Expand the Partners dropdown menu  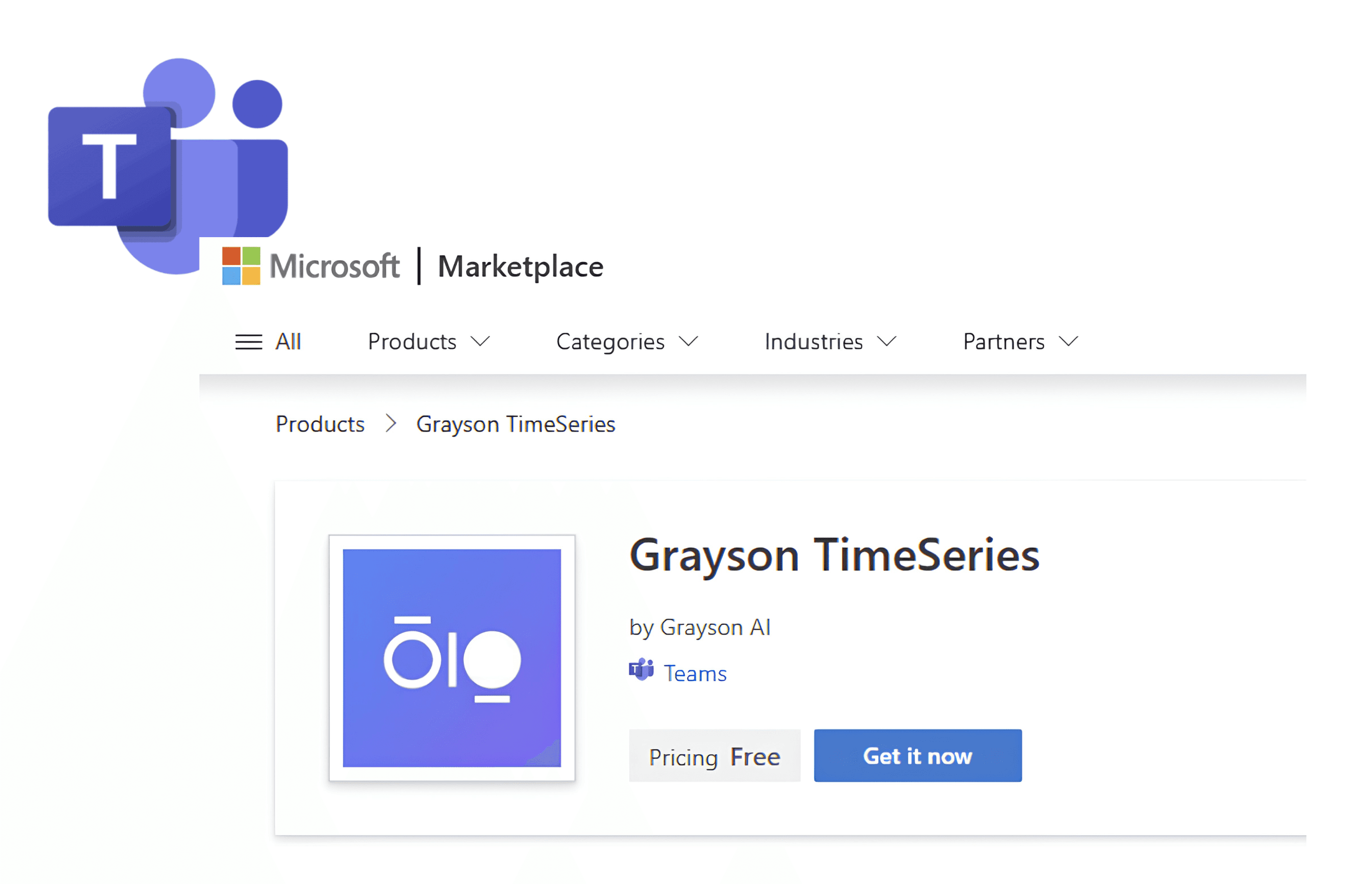point(1021,342)
